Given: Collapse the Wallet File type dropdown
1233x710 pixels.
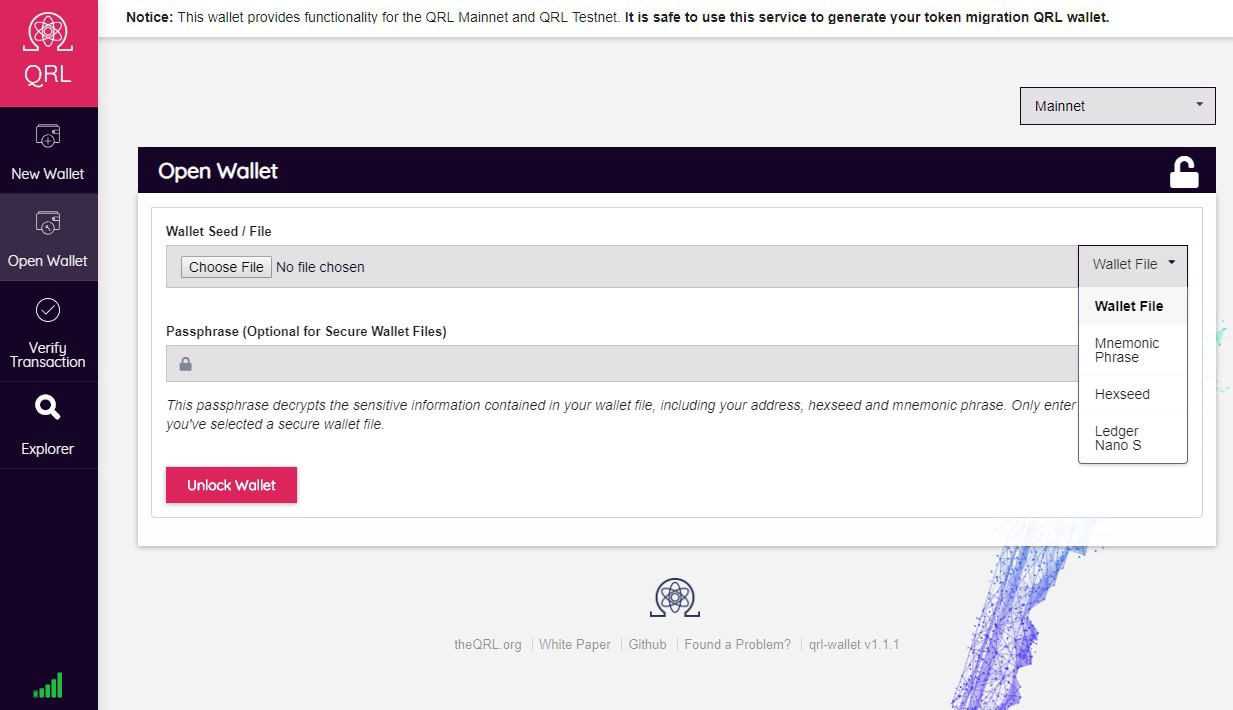Looking at the screenshot, I should (1133, 265).
